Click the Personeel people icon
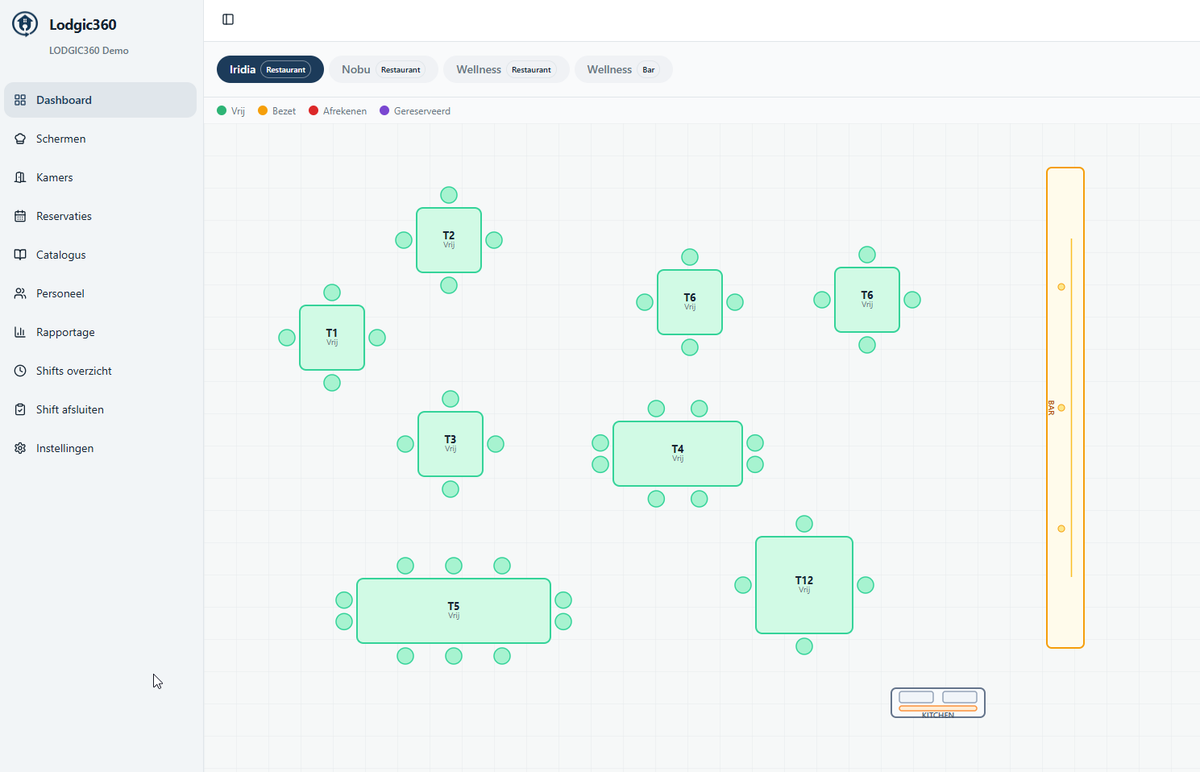Viewport: 1200px width, 772px height. pyautogui.click(x=20, y=294)
